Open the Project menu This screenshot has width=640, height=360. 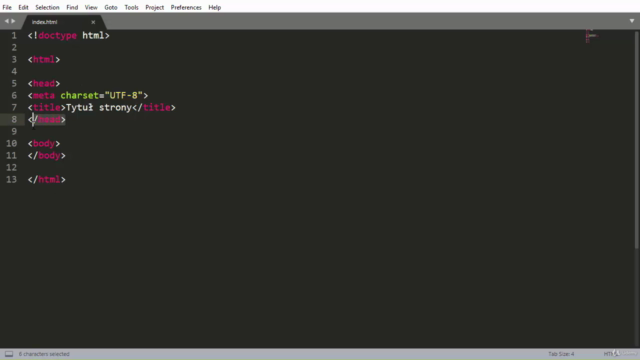[155, 7]
